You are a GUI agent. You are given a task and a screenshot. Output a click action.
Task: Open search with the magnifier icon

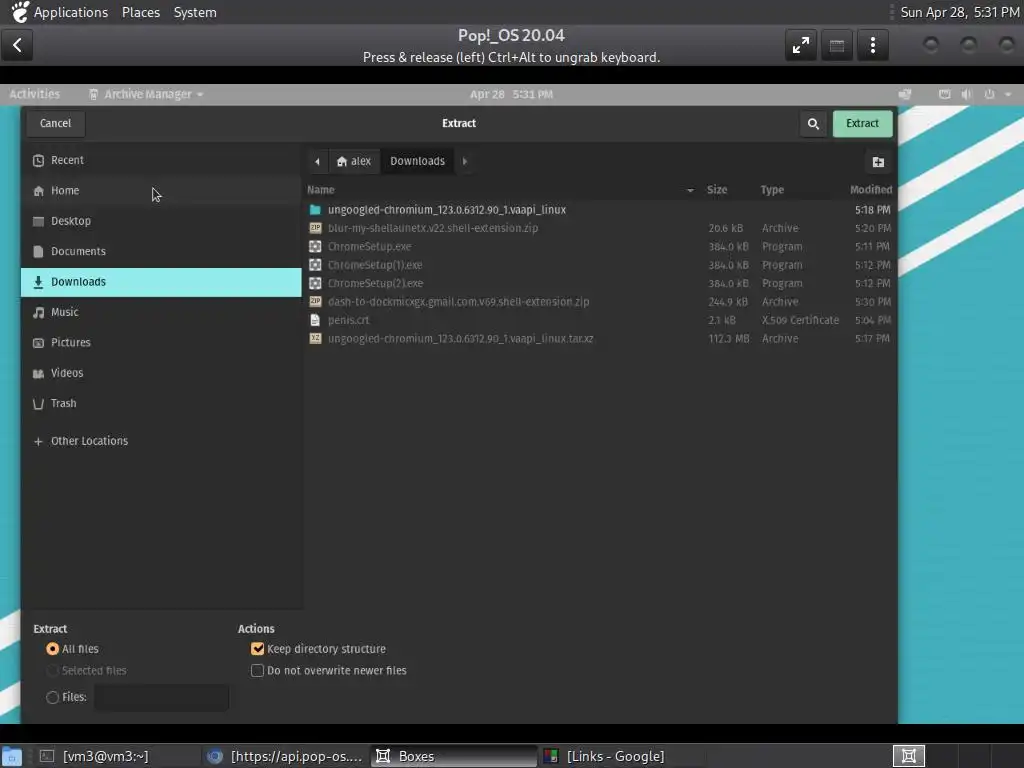point(813,123)
